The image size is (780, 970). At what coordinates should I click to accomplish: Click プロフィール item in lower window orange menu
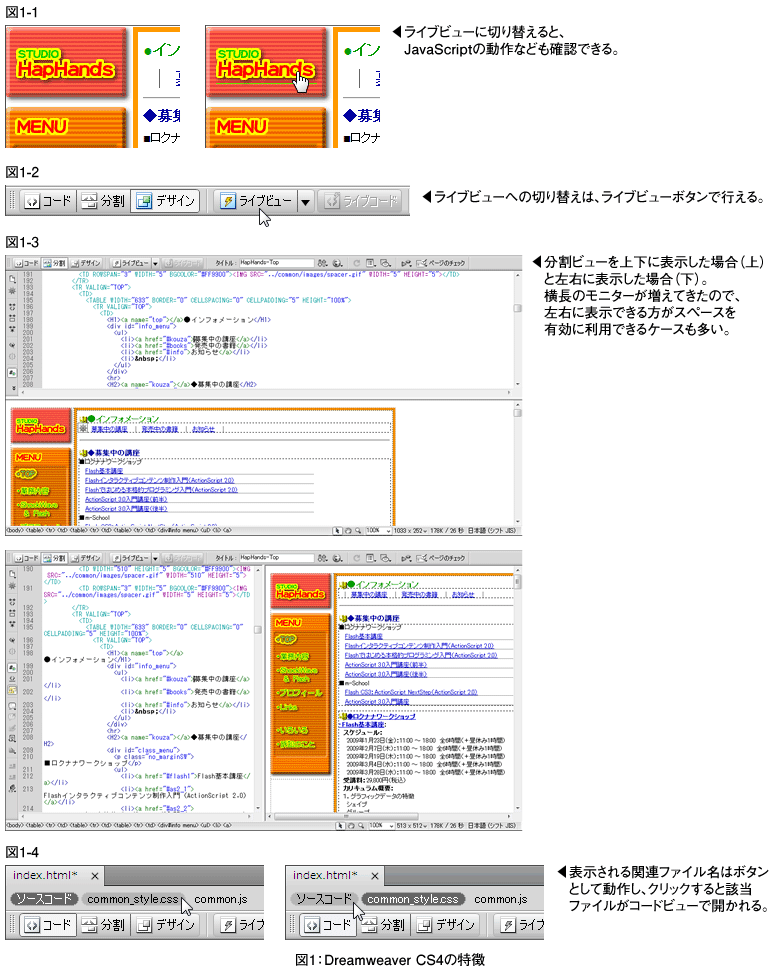299,693
